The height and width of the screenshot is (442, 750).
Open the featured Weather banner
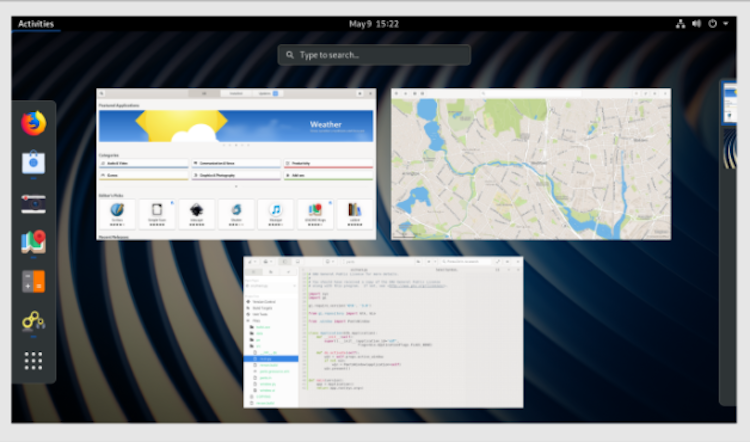[236, 126]
